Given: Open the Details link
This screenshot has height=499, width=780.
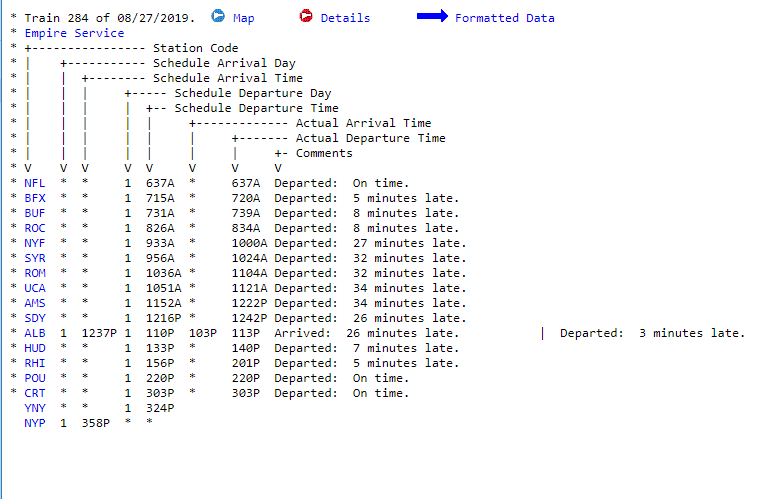Looking at the screenshot, I should click(x=345, y=18).
